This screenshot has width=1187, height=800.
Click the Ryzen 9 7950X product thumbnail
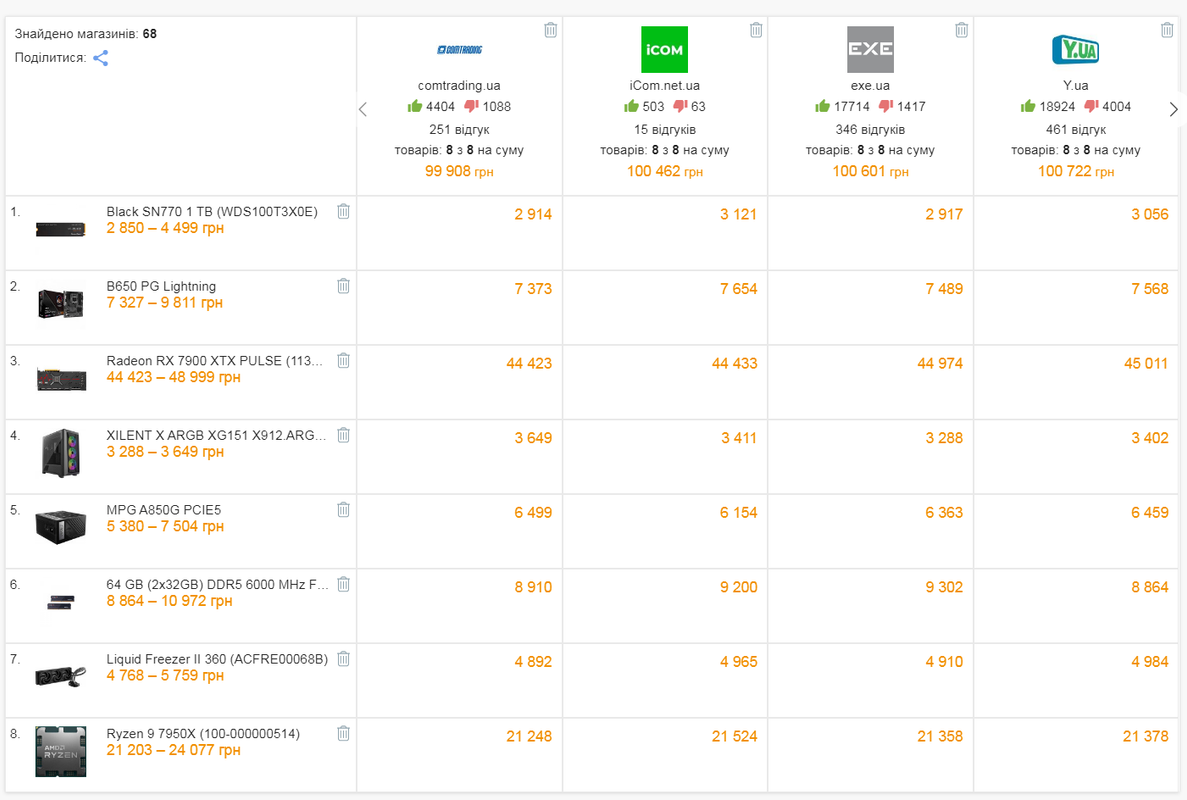click(61, 752)
